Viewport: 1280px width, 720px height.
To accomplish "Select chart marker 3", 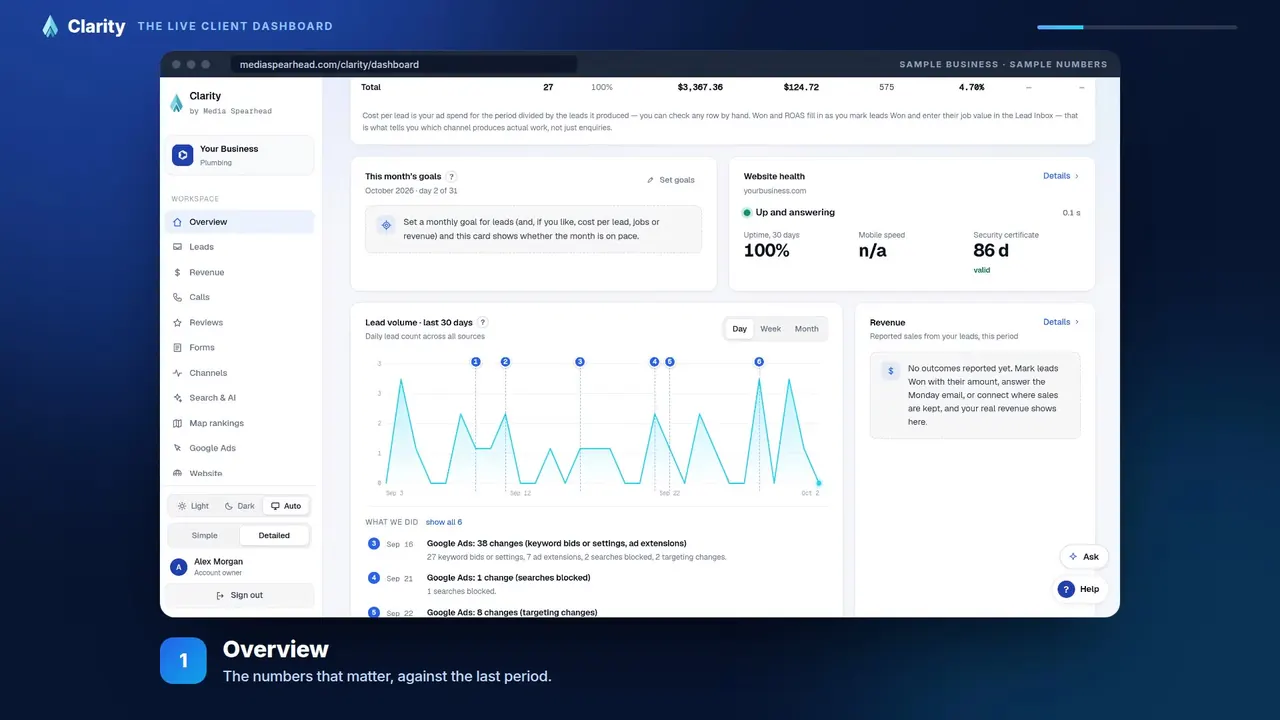I will click(580, 362).
